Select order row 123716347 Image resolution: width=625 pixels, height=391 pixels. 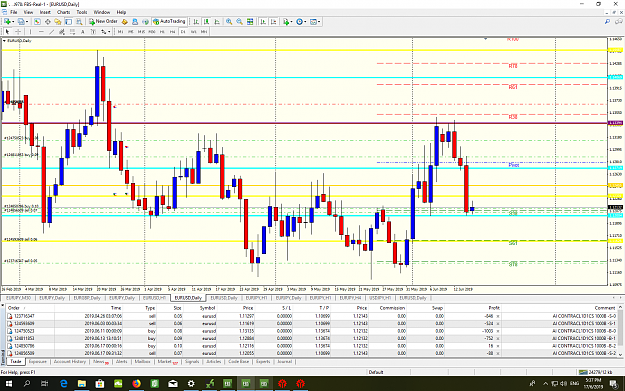point(313,316)
